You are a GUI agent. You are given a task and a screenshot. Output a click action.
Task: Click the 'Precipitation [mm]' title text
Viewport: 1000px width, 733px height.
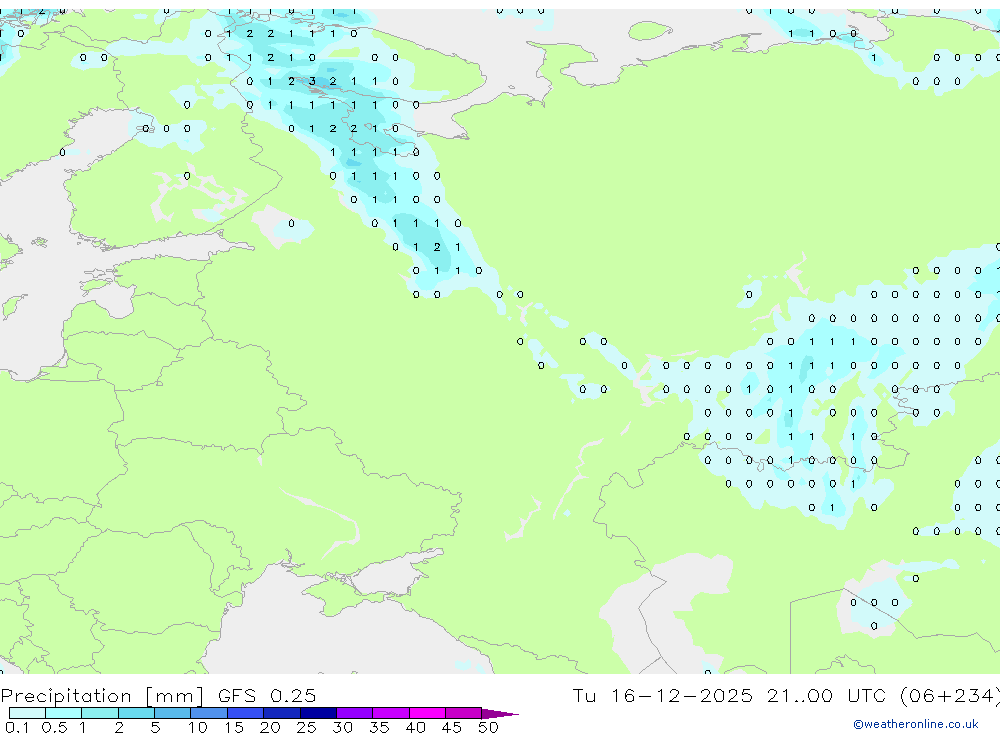(102, 695)
